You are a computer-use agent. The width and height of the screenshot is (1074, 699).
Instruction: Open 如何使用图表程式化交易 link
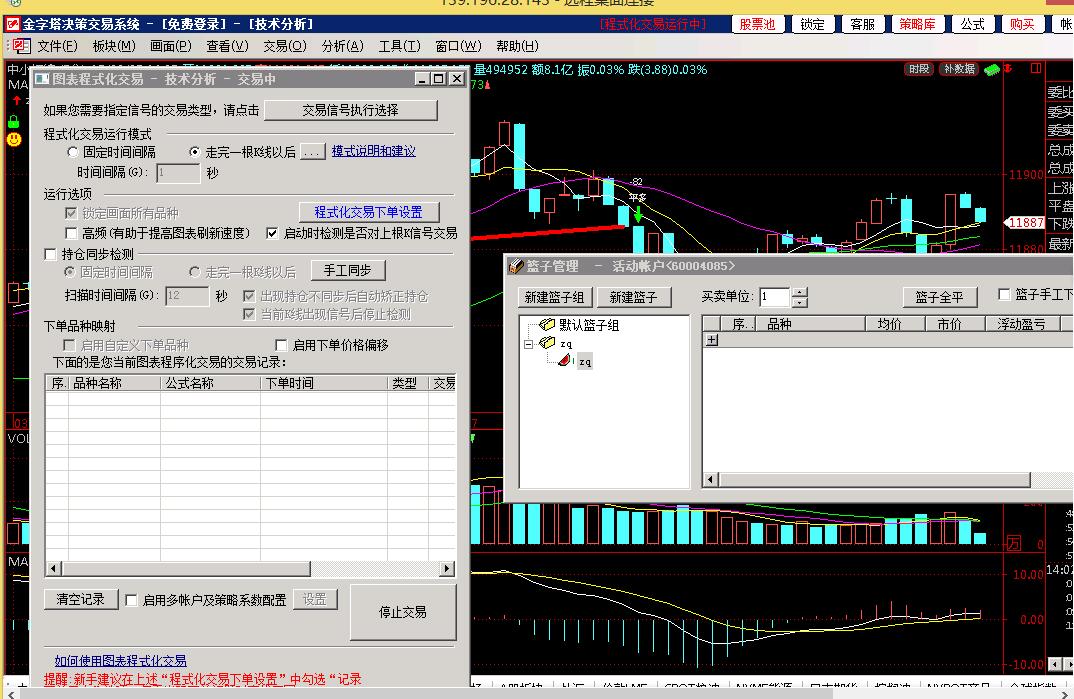pyautogui.click(x=121, y=661)
